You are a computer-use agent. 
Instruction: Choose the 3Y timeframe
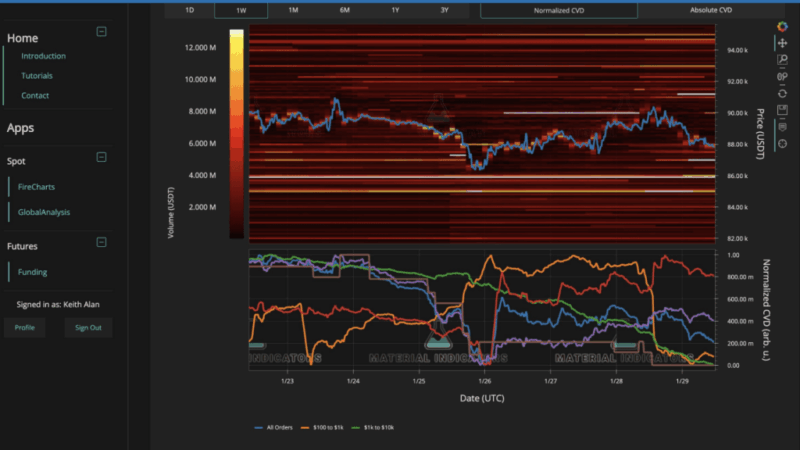click(444, 10)
